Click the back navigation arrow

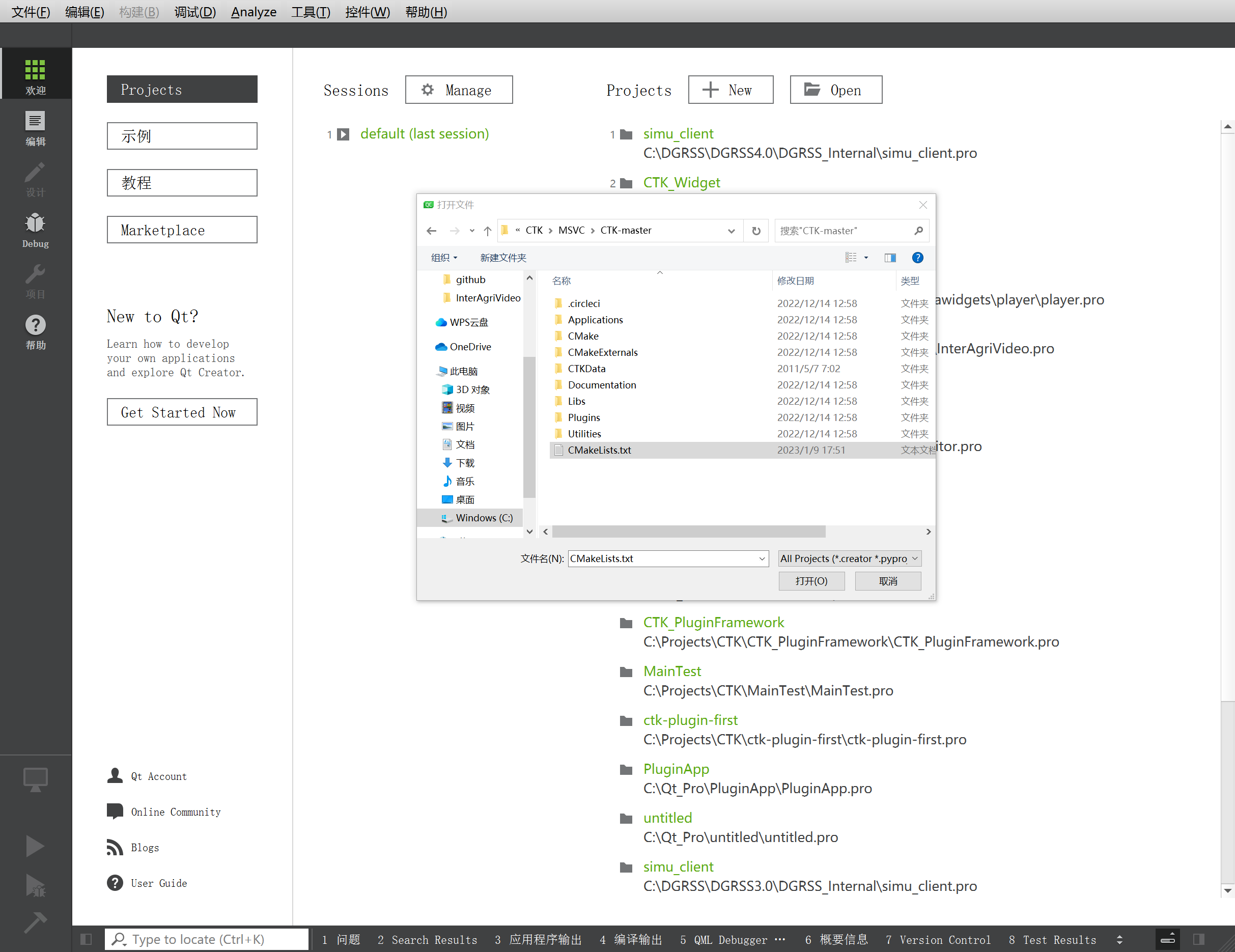tap(432, 231)
